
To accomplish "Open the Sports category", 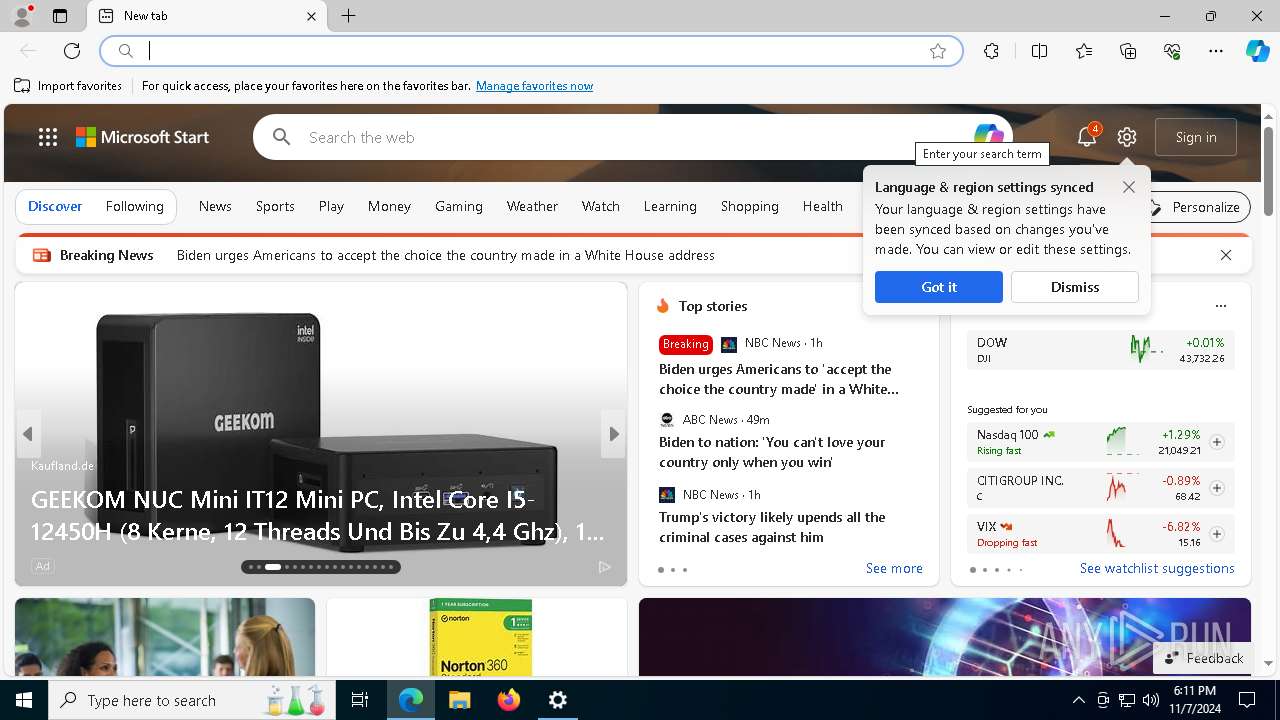I will point(275,206).
